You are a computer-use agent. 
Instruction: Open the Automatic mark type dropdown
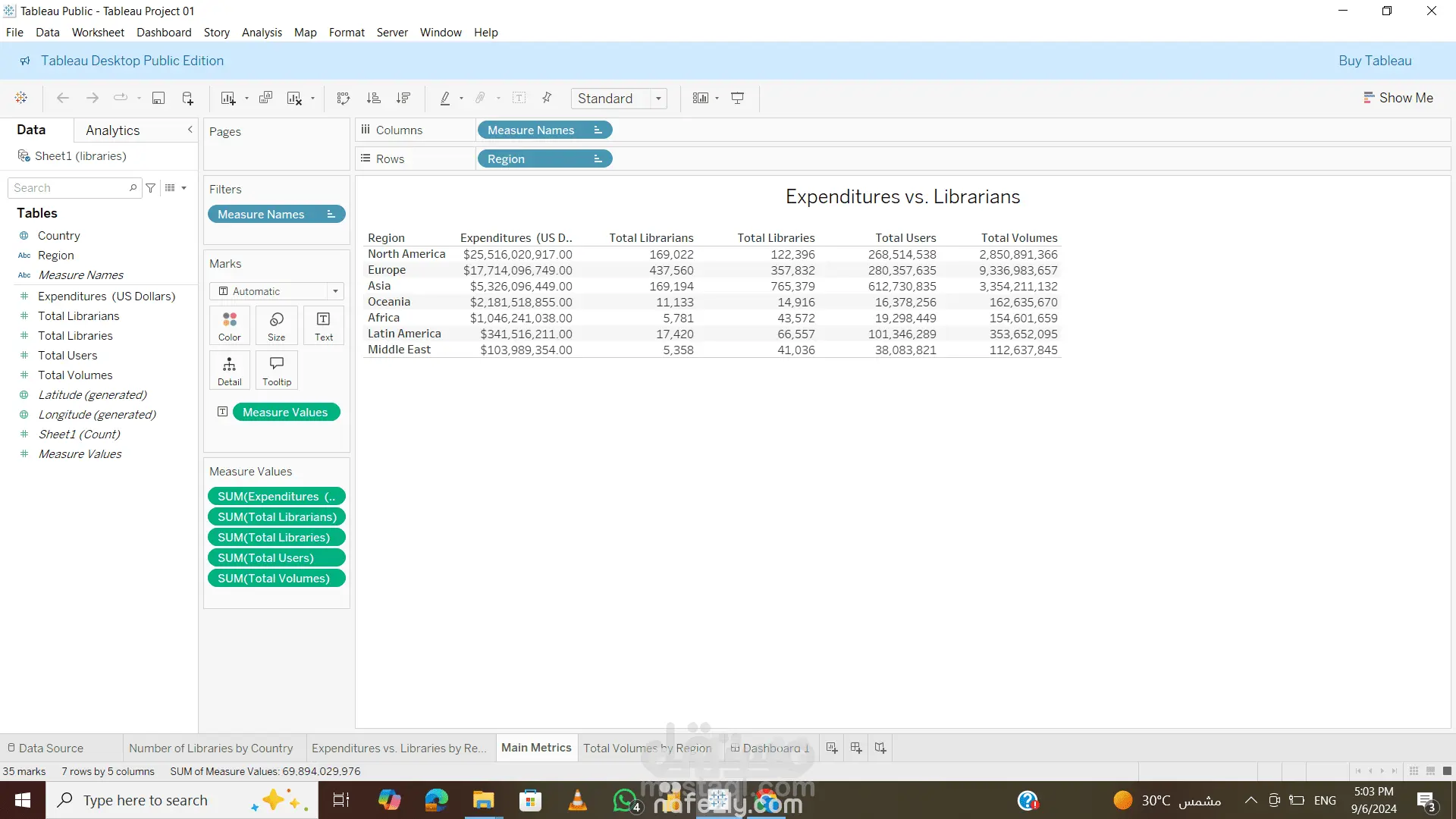tap(277, 291)
